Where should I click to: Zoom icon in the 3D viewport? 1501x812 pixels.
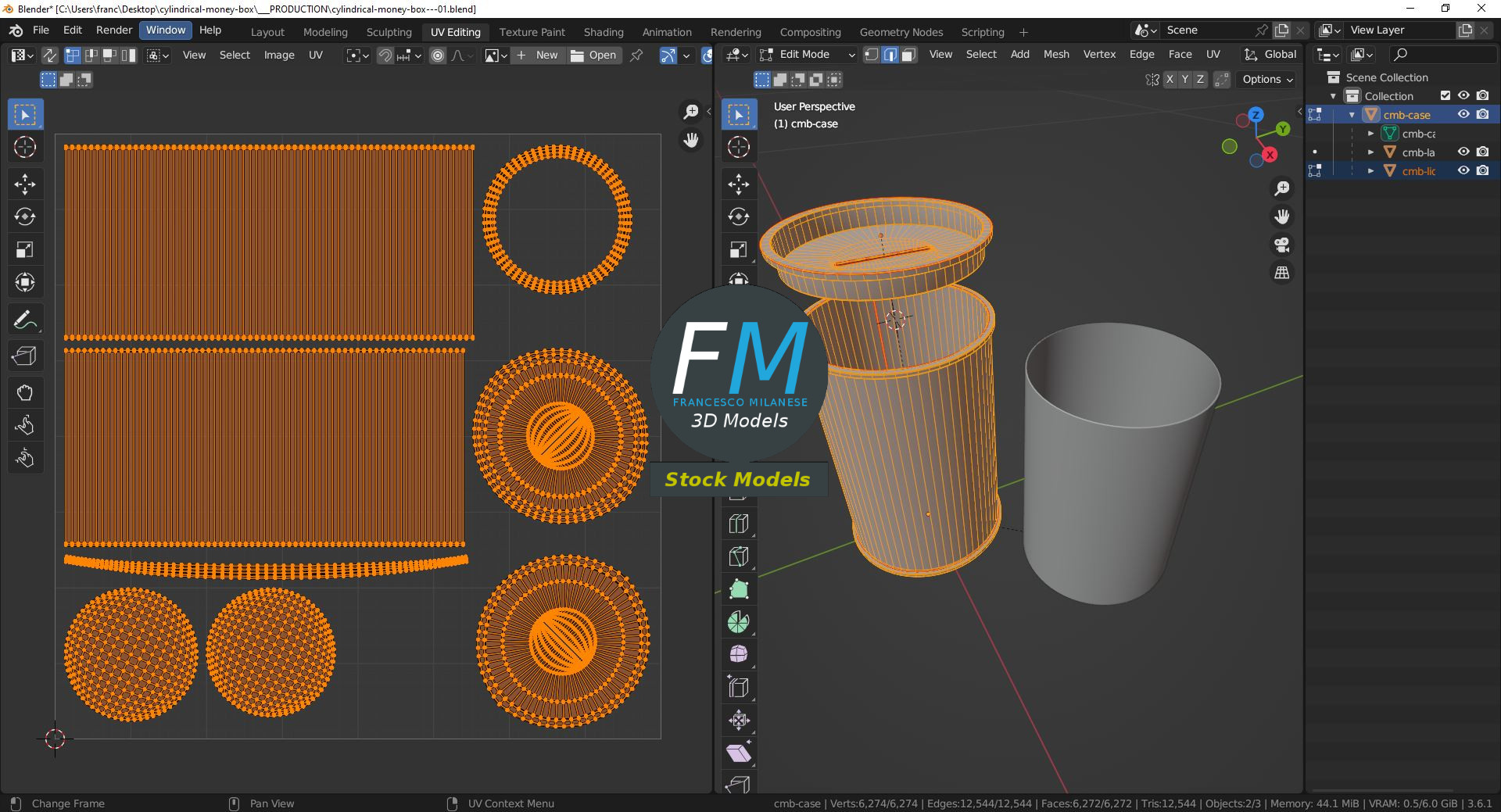tap(1282, 188)
